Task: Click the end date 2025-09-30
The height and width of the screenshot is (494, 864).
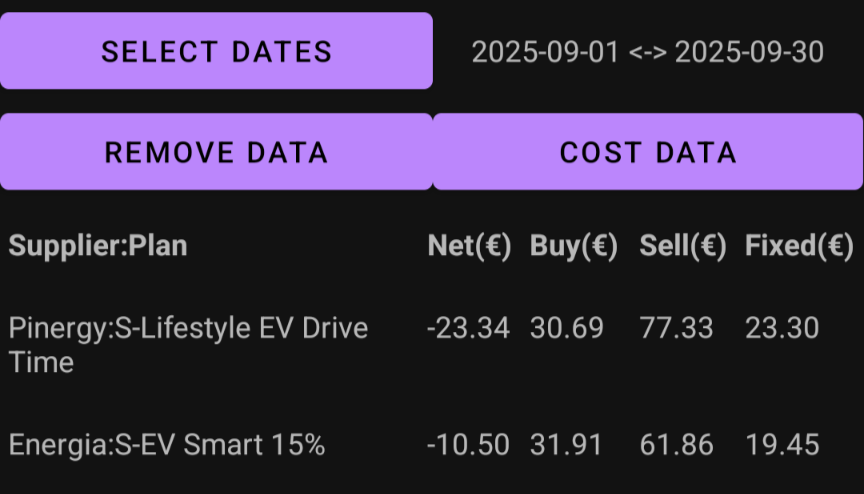Action: pos(749,52)
